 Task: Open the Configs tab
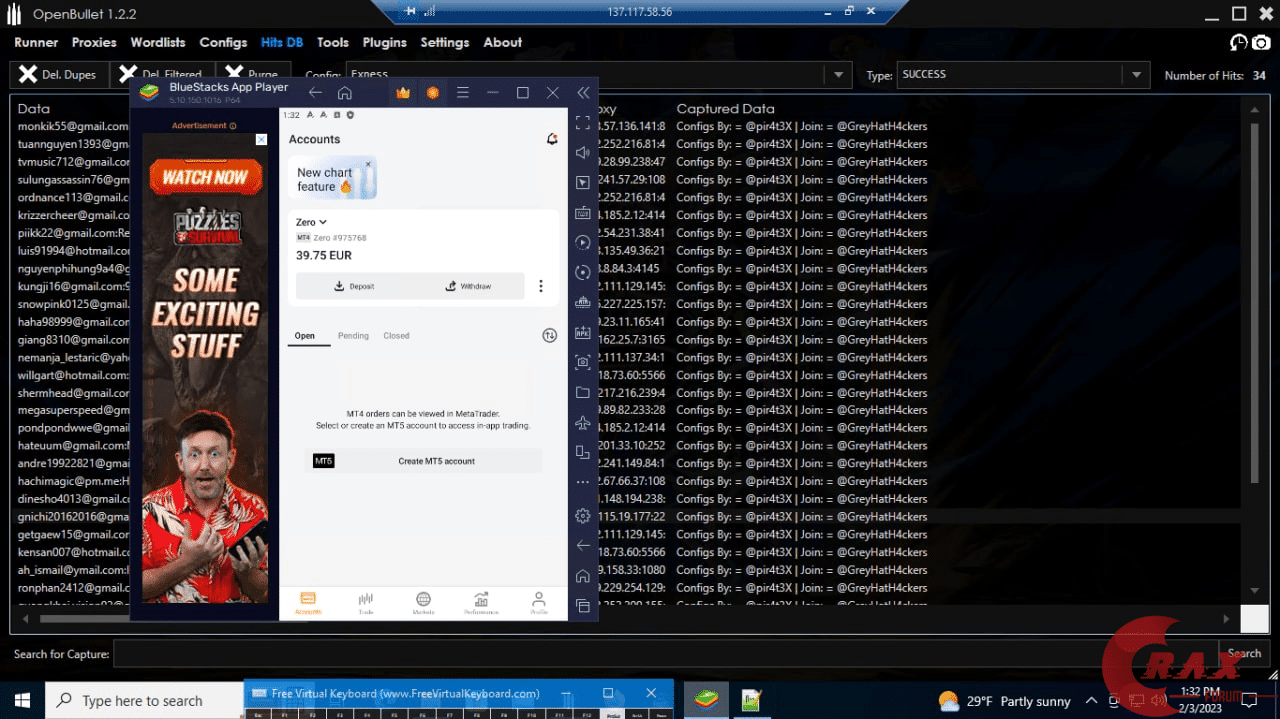tap(223, 42)
